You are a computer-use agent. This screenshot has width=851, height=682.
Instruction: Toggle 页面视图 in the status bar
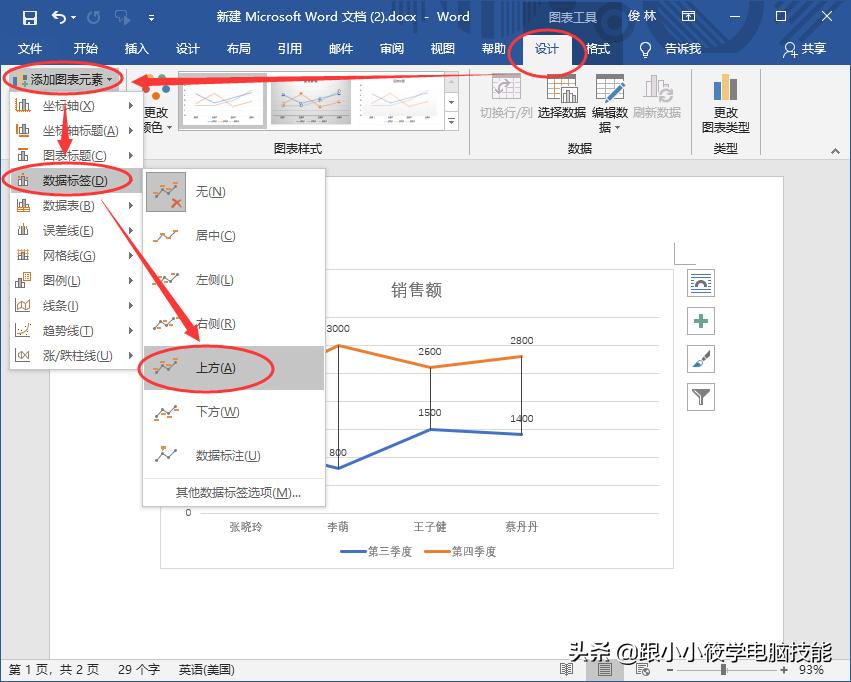(603, 669)
